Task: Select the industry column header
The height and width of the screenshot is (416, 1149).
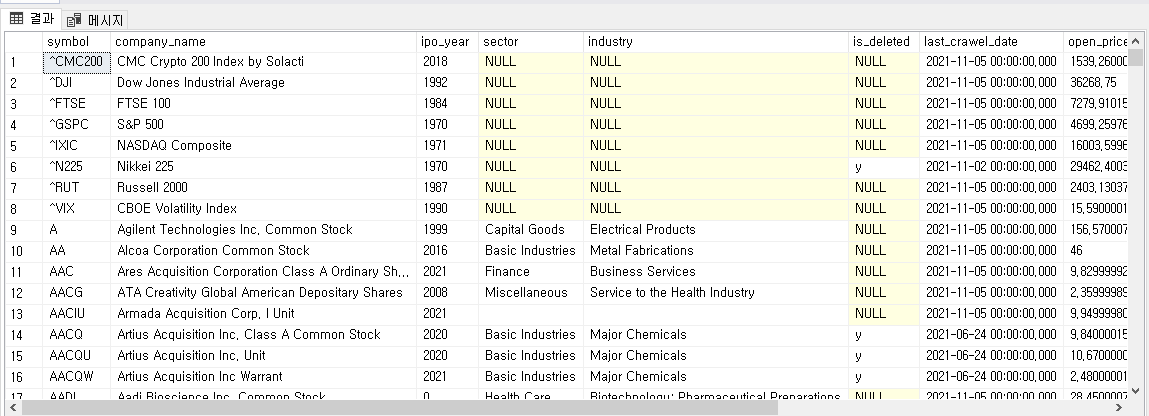Action: [716, 42]
